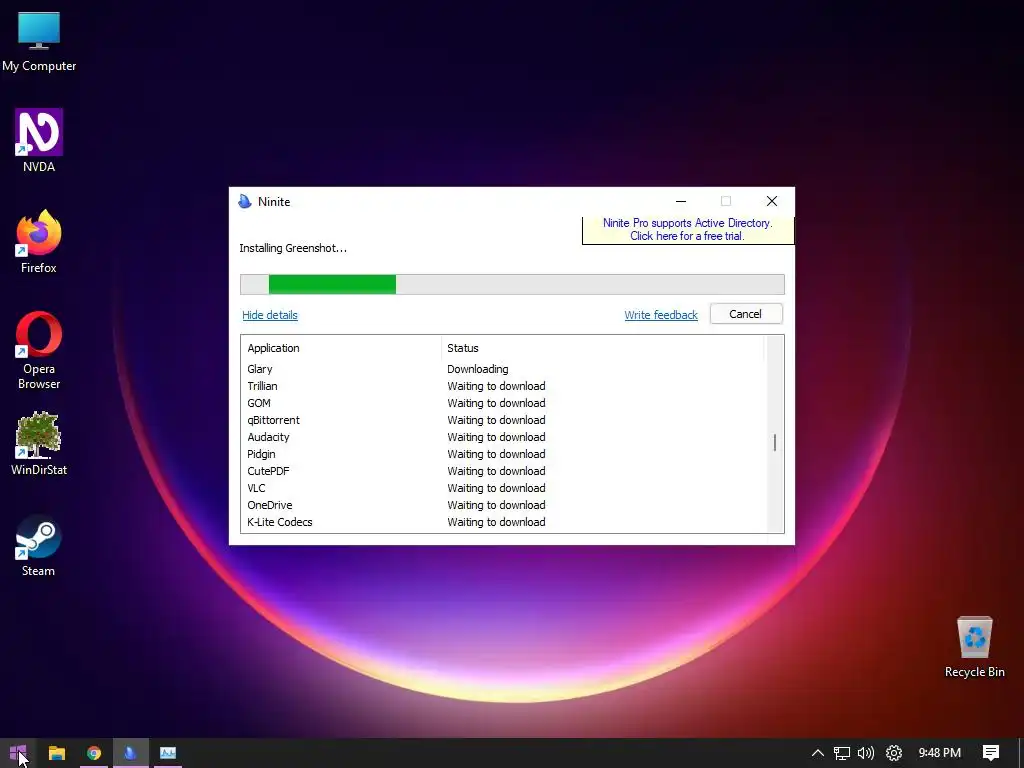Open network status tray icon
The width and height of the screenshot is (1024, 768).
click(x=842, y=753)
